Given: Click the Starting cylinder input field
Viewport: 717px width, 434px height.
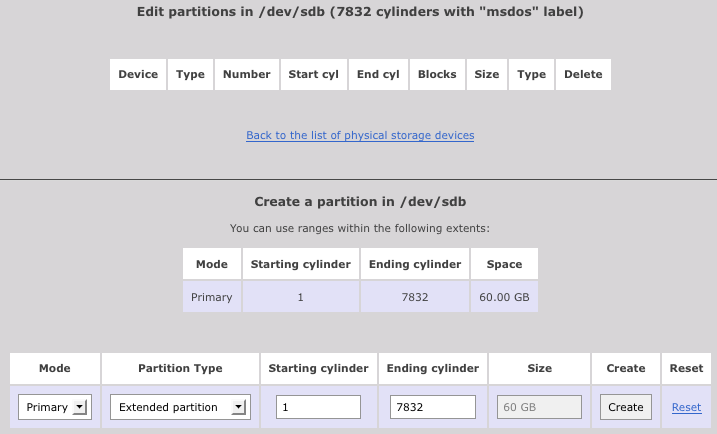Looking at the screenshot, I should [x=318, y=407].
